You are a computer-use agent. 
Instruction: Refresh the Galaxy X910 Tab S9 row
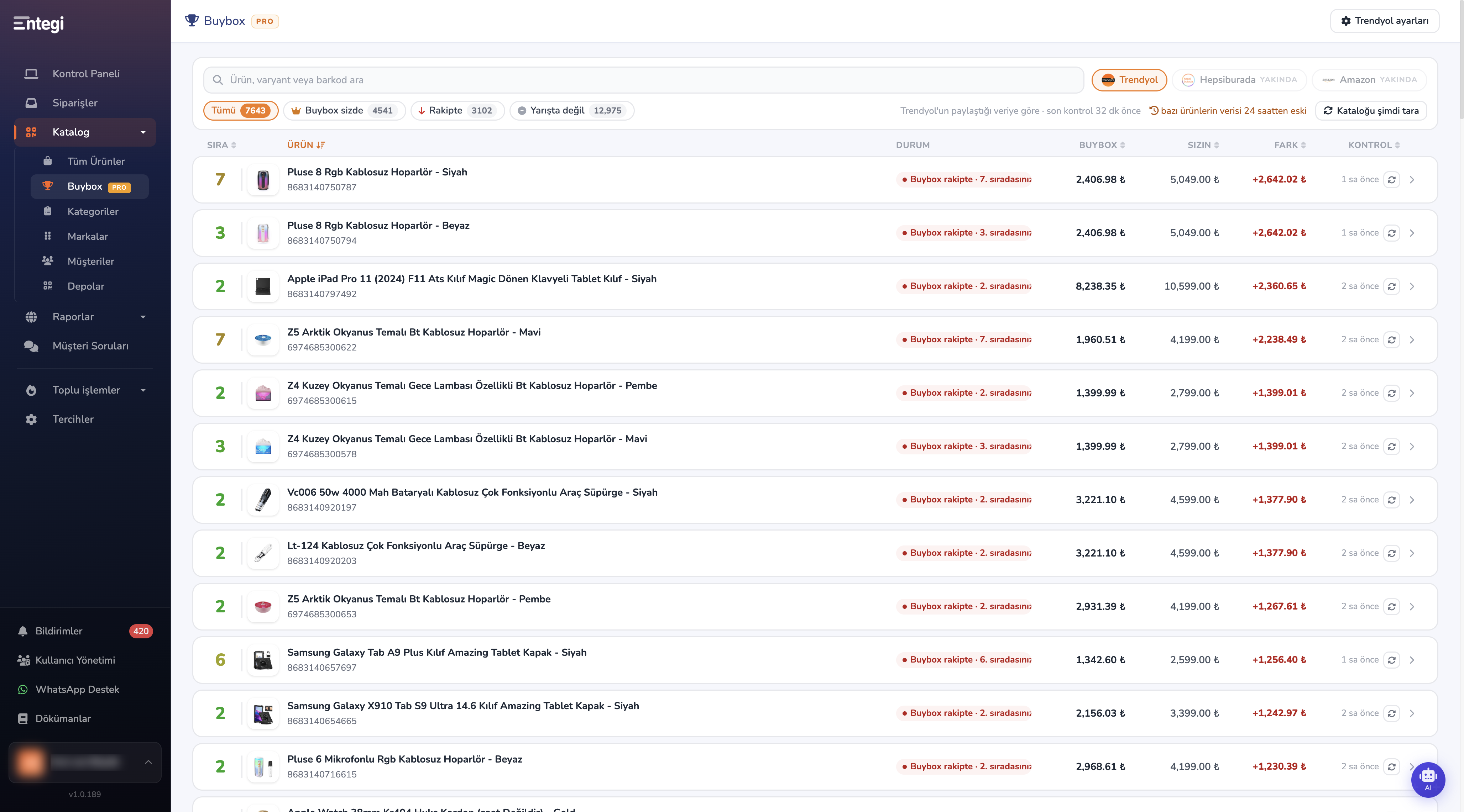tap(1392, 713)
